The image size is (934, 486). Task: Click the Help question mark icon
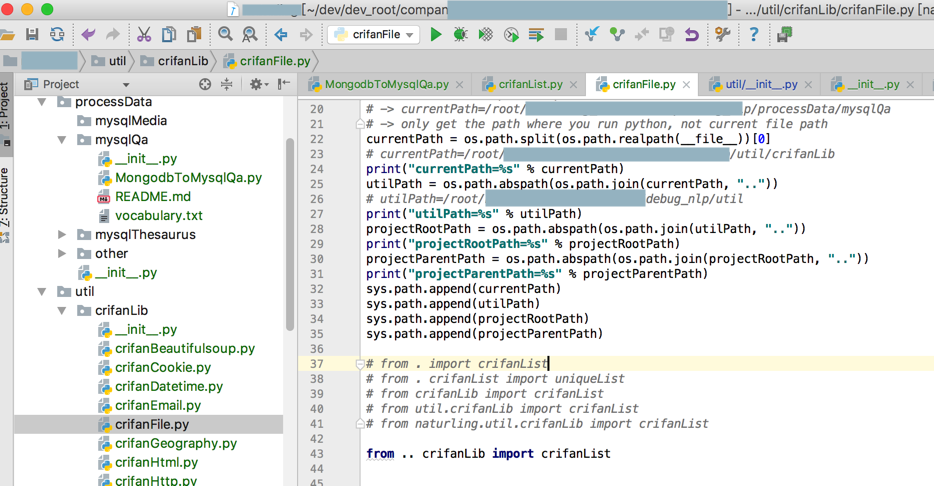click(753, 34)
